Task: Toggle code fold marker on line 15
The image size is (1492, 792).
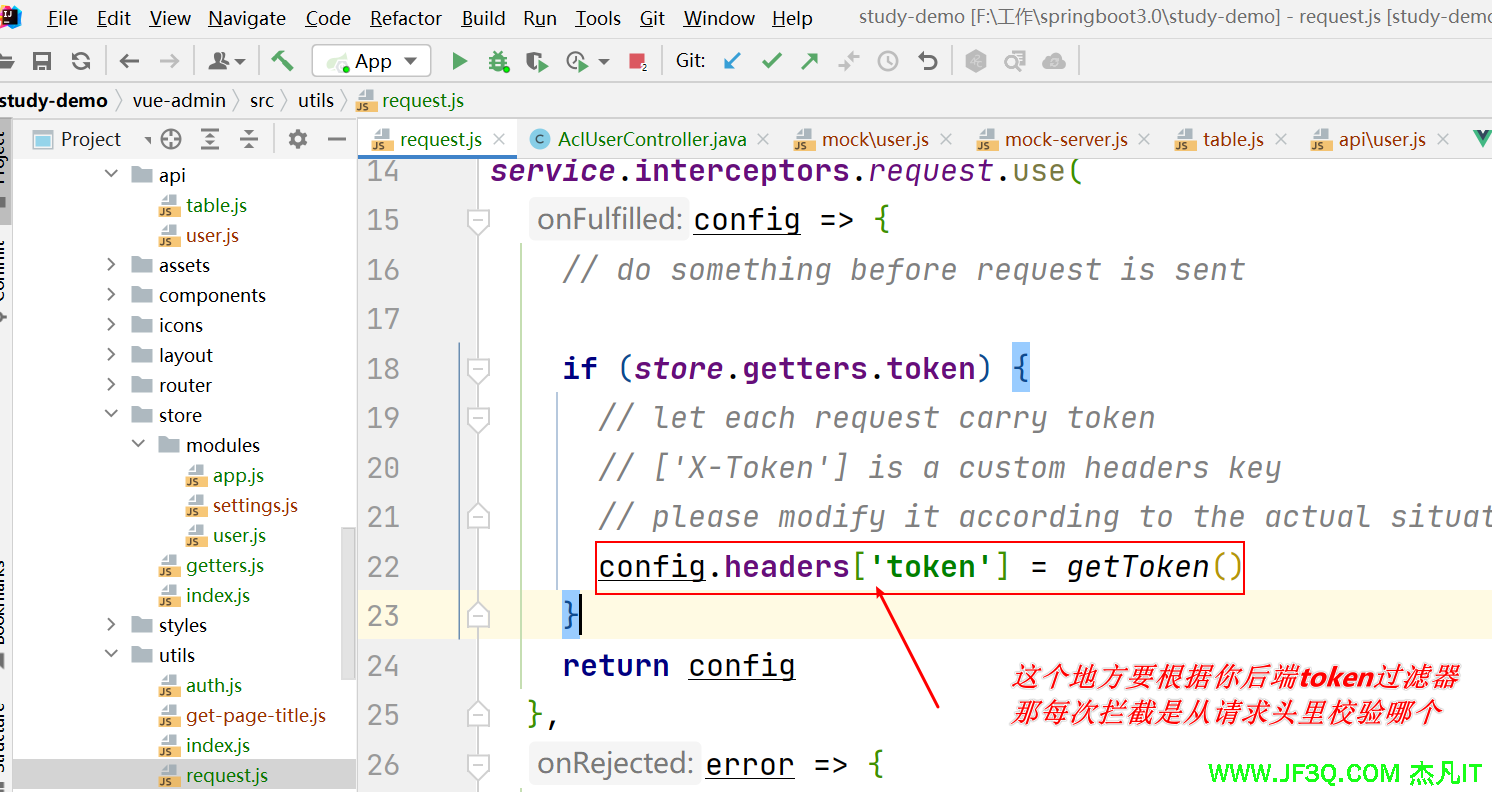Action: 479,220
